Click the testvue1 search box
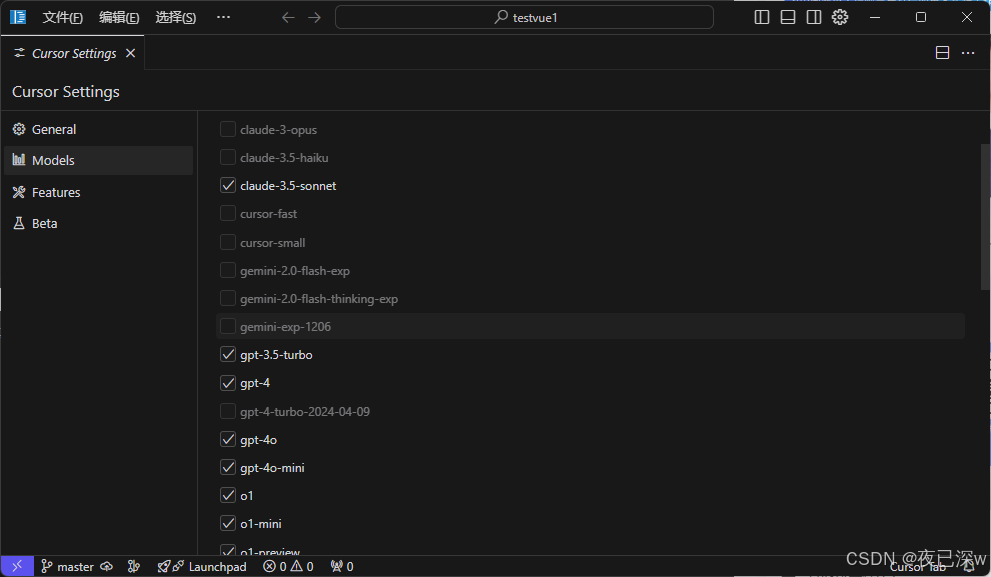 click(524, 18)
